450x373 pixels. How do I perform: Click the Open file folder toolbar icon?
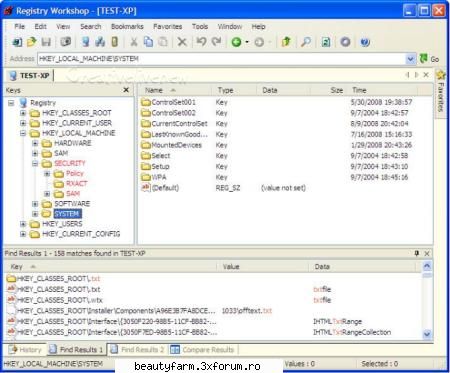point(32,42)
